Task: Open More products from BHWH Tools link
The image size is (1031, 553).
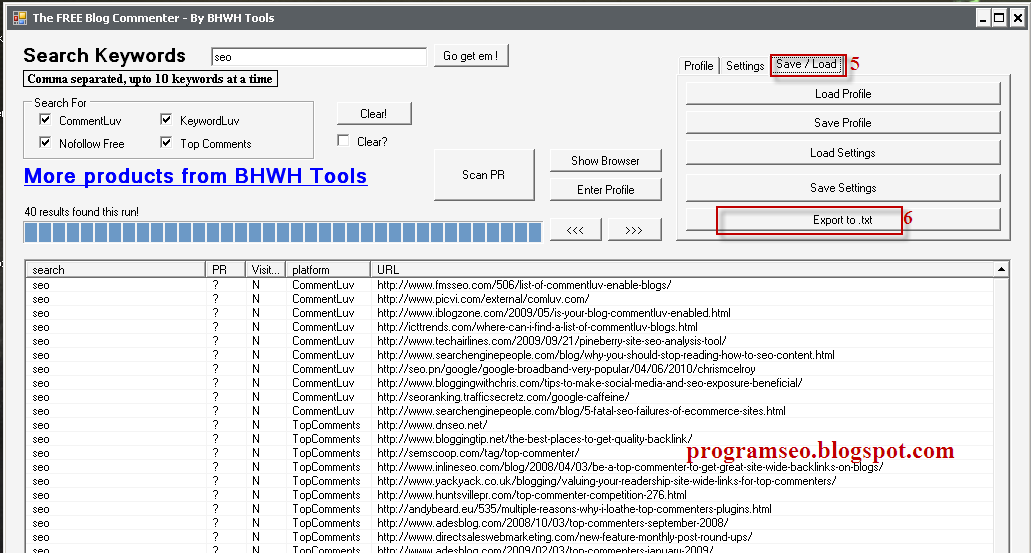Action: point(195,177)
